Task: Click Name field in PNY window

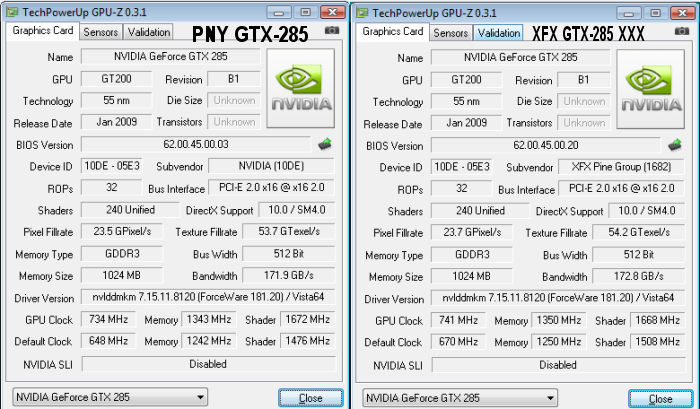Action: click(x=171, y=56)
